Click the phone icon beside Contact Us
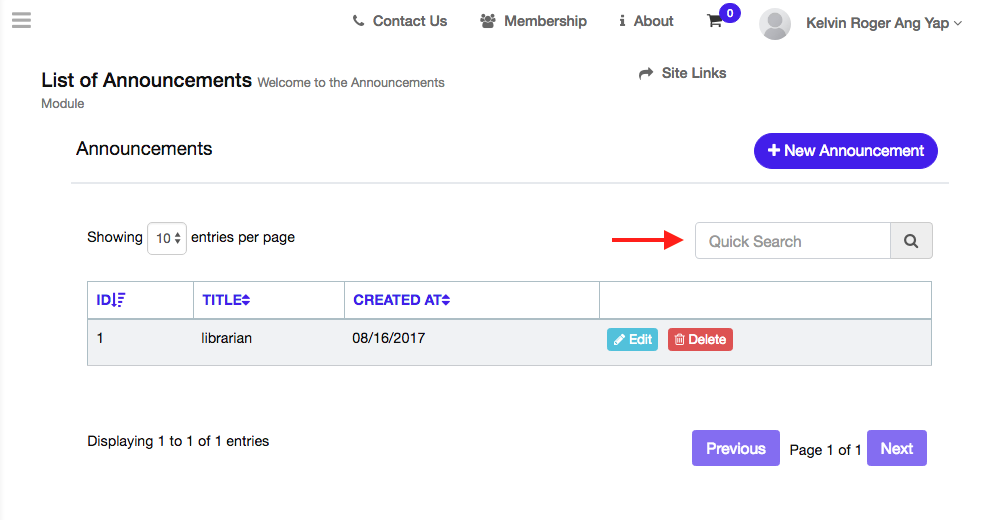1008x520 pixels. point(359,21)
